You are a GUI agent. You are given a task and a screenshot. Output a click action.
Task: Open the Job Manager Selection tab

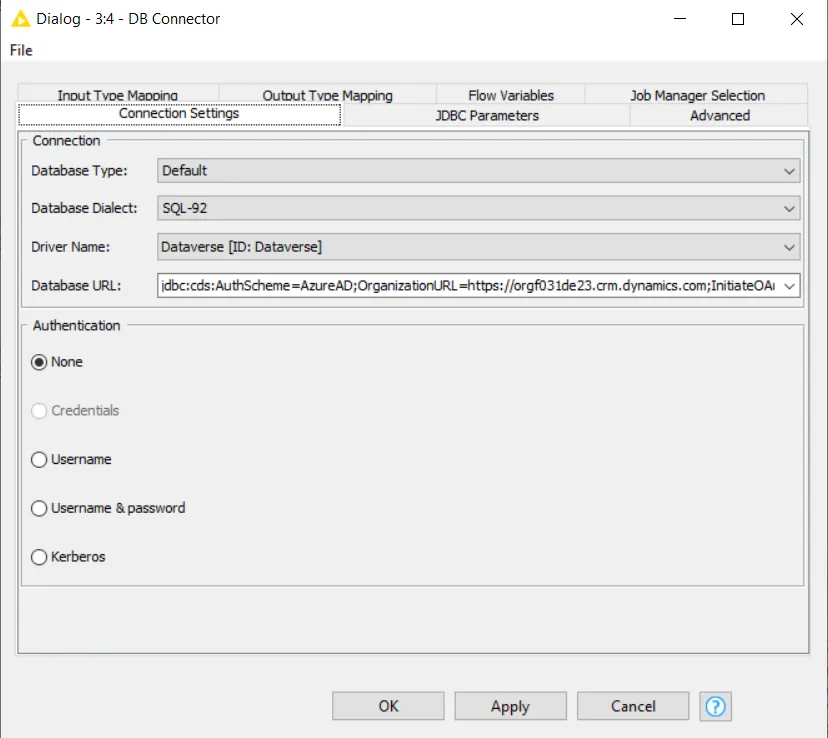(x=696, y=94)
